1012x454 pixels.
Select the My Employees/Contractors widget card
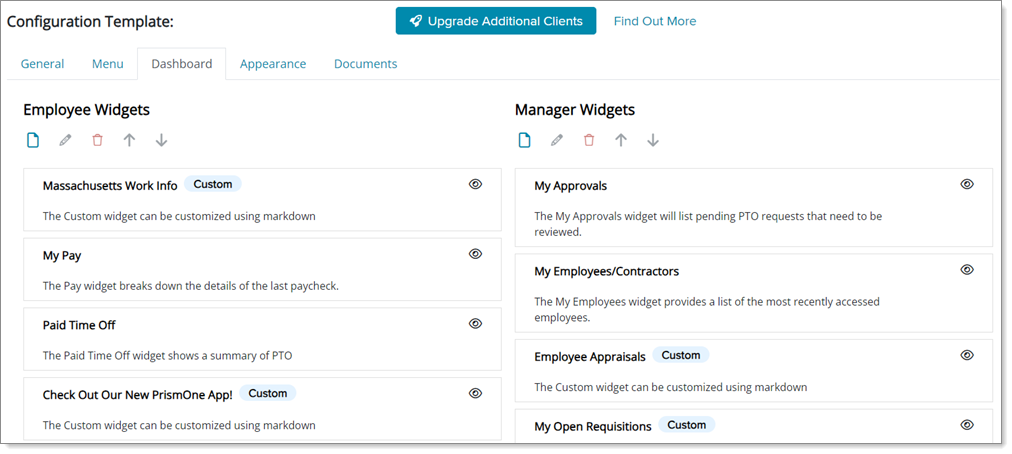[x=754, y=293]
